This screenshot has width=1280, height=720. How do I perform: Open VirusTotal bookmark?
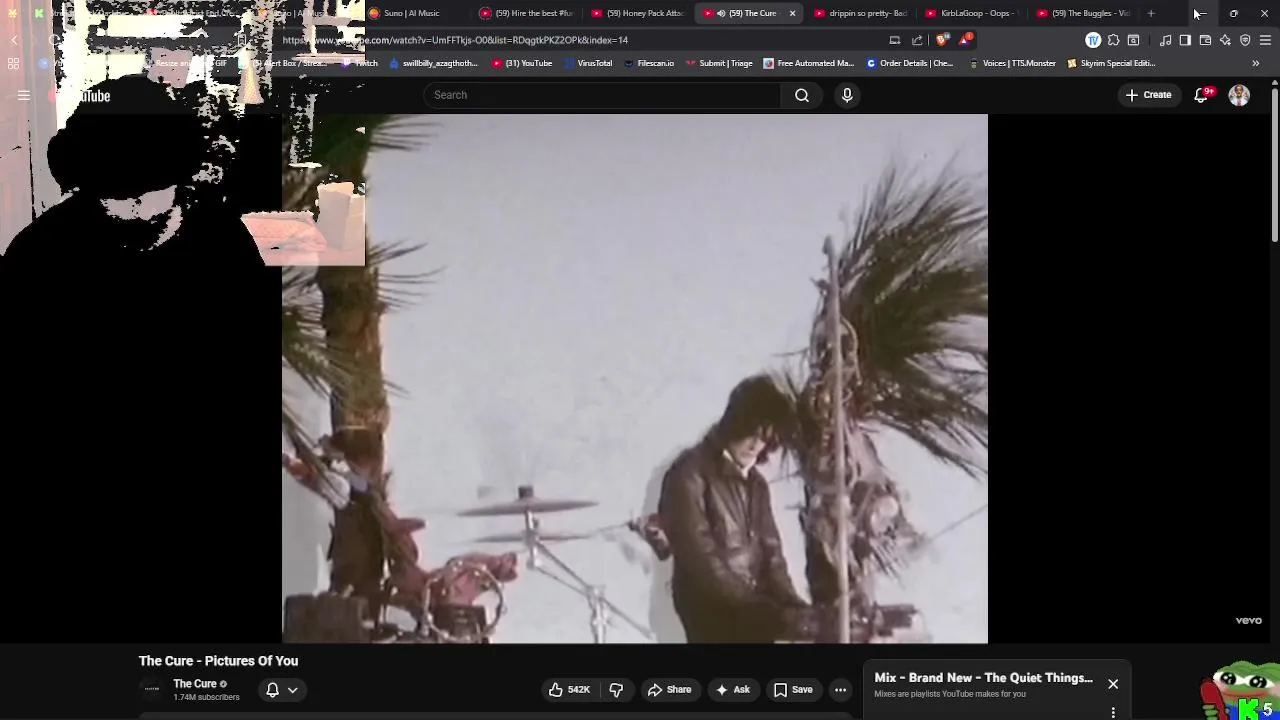tap(588, 63)
